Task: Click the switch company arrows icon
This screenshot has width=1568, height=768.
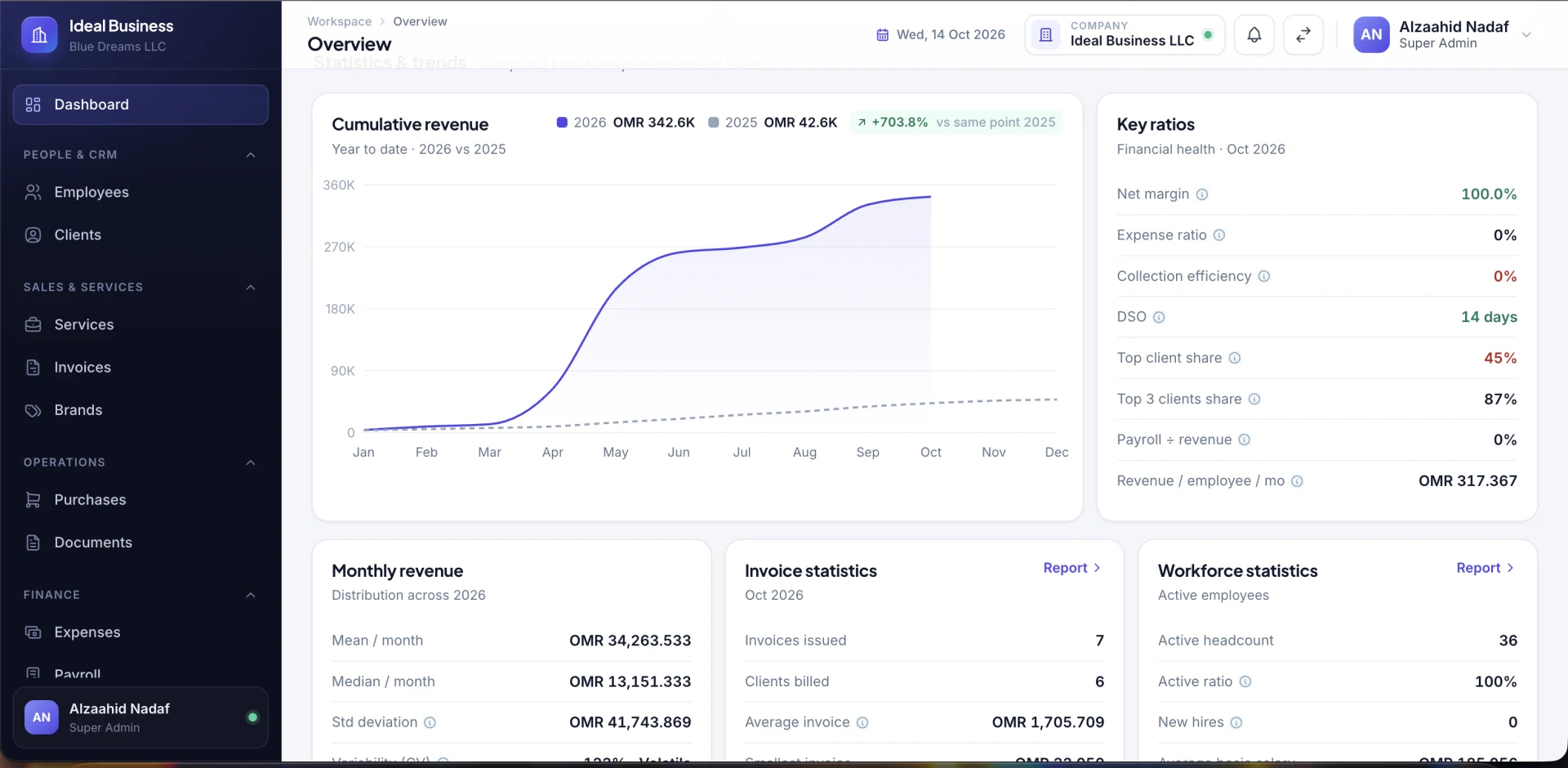Action: [x=1303, y=35]
